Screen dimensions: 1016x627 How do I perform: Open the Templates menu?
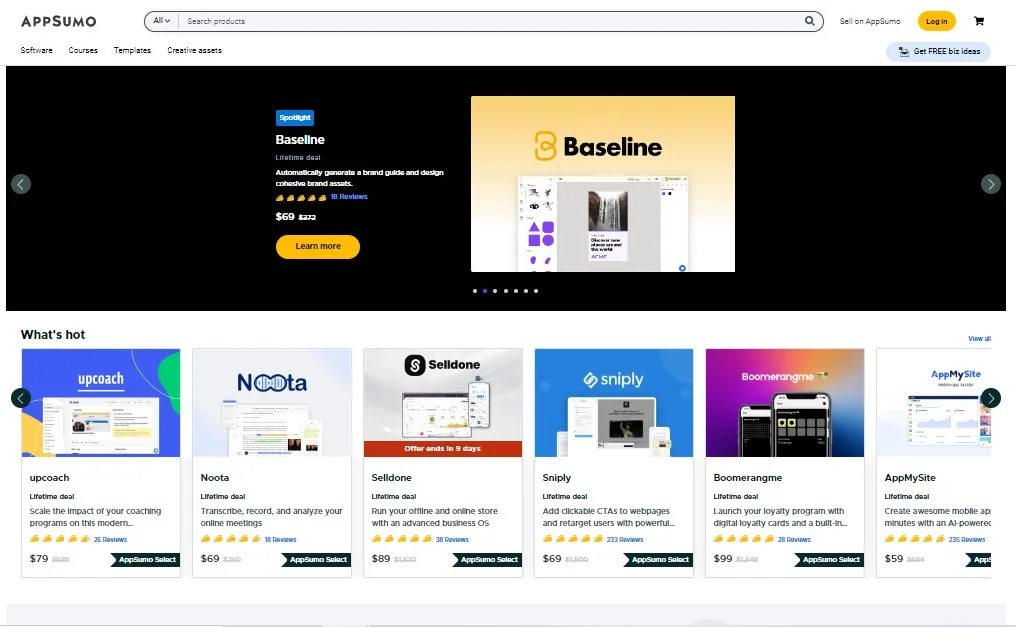coord(132,50)
